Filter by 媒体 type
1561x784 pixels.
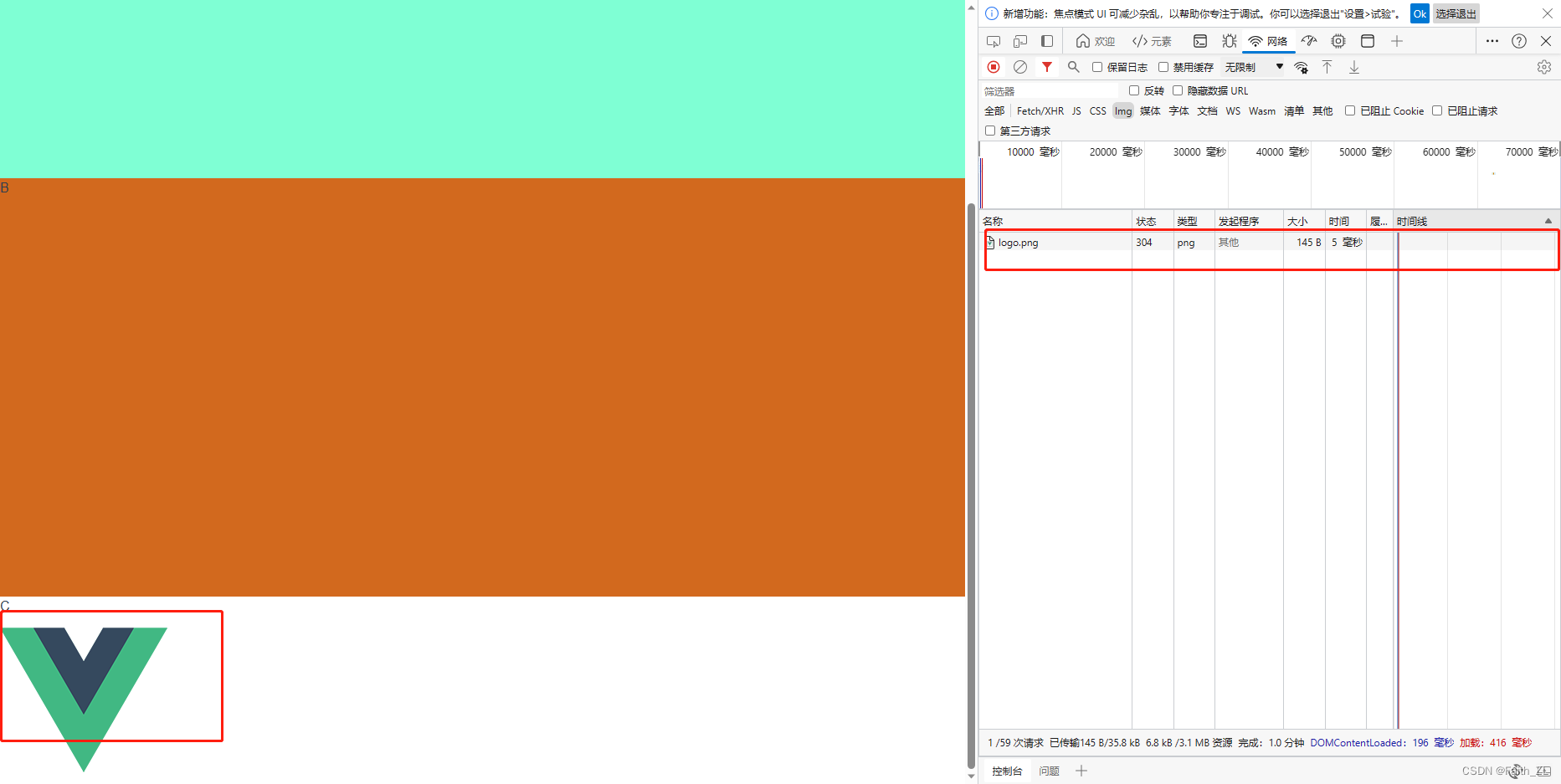[x=1150, y=110]
